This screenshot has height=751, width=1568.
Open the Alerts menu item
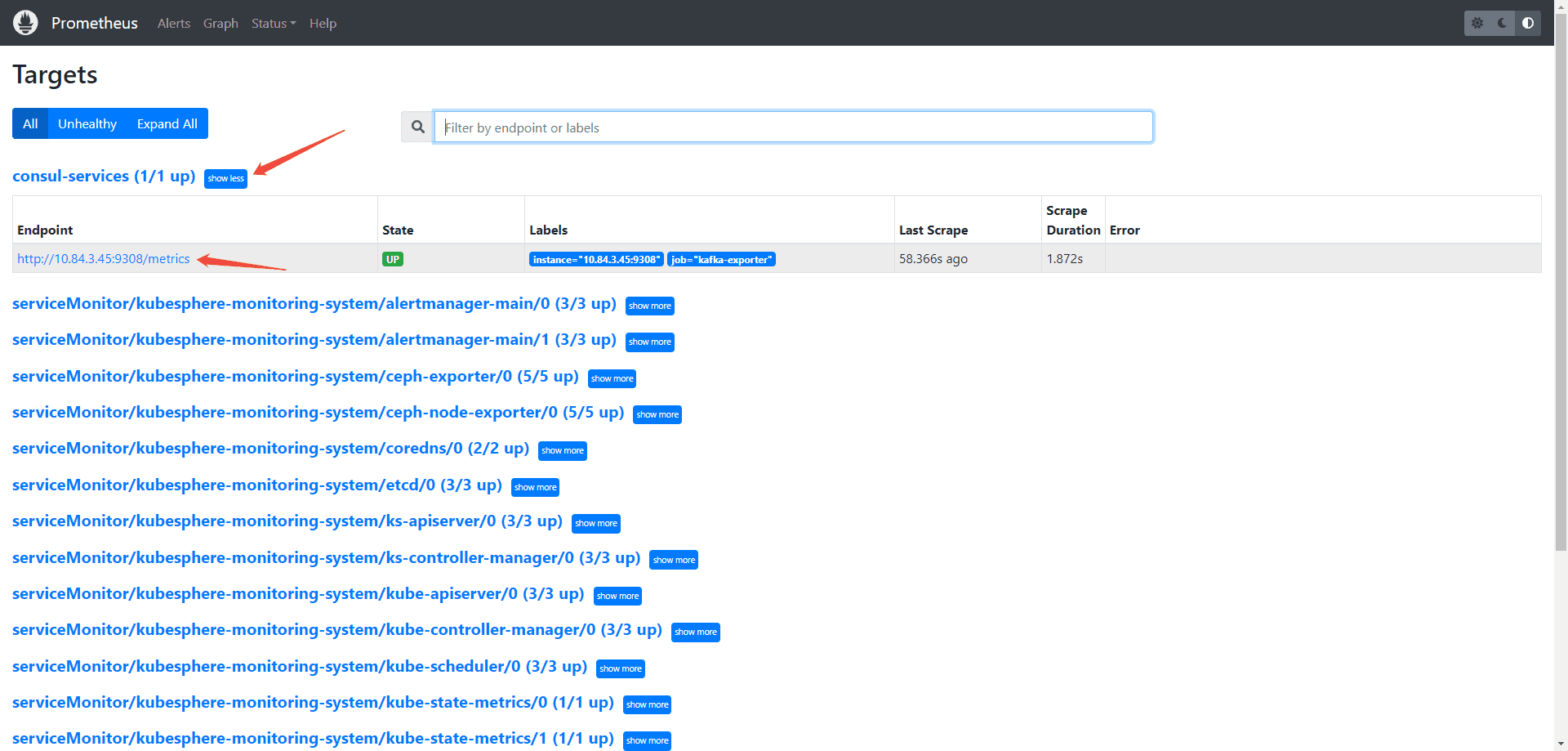(x=174, y=23)
